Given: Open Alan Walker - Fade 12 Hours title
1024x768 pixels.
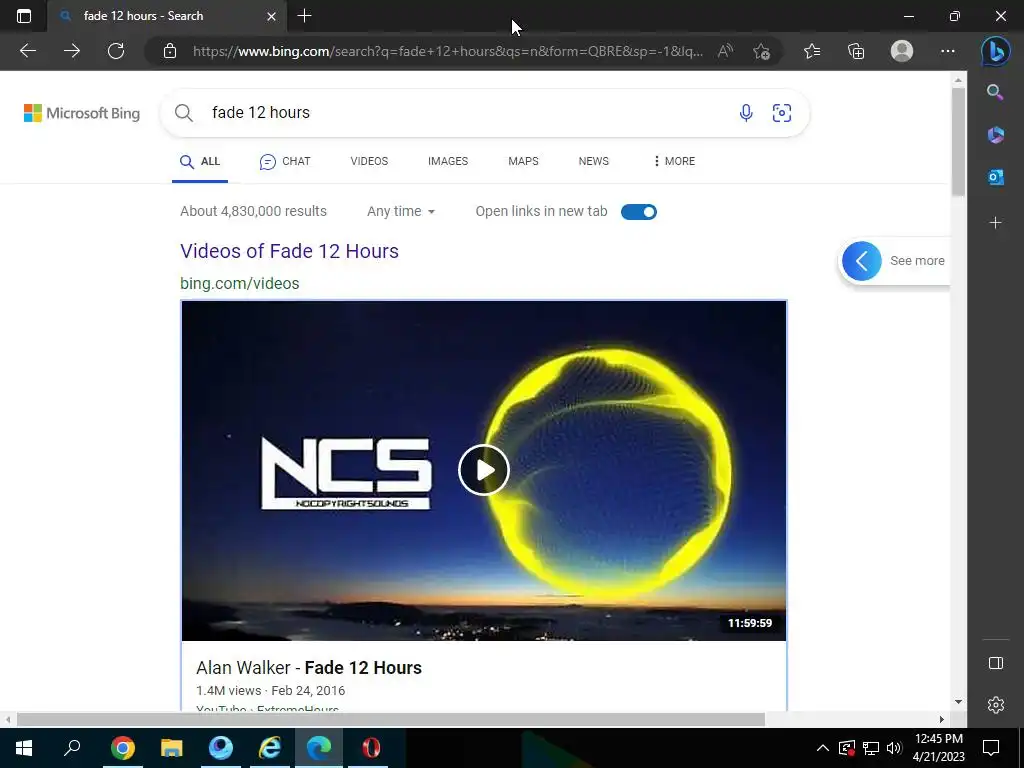Looking at the screenshot, I should (309, 667).
